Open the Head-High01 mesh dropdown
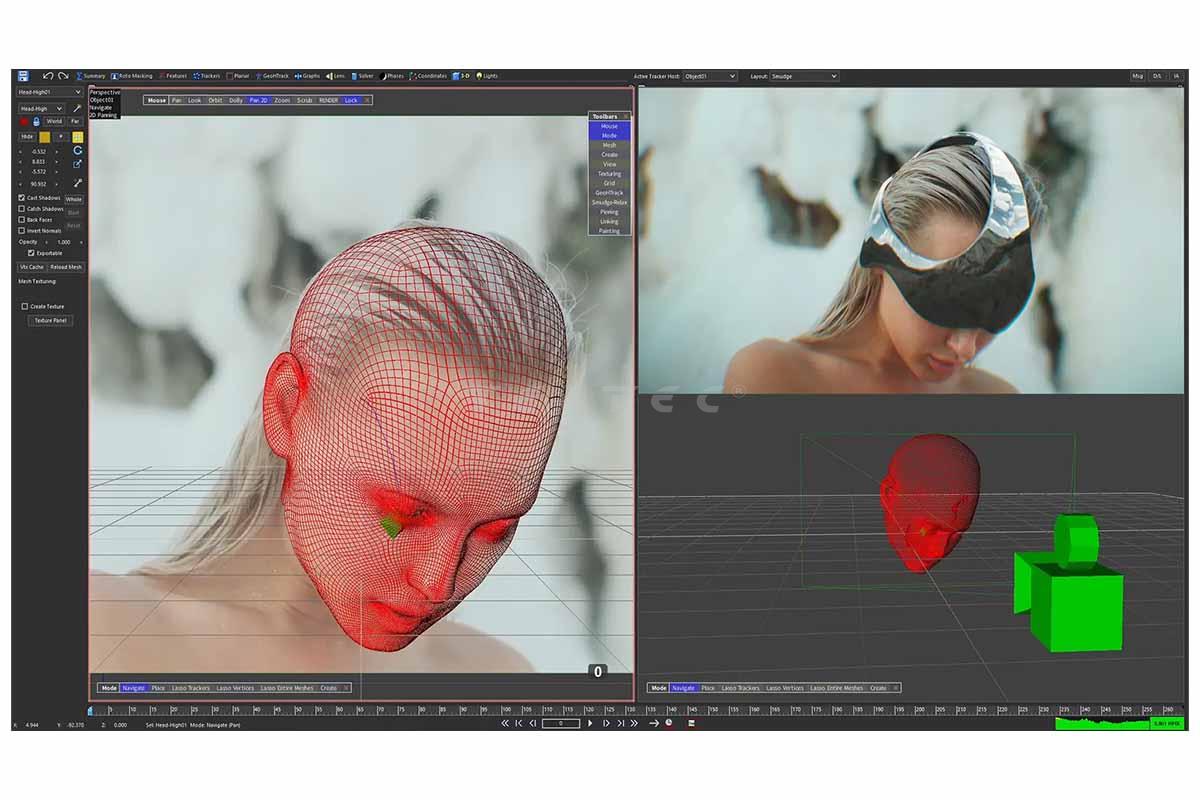Image resolution: width=1200 pixels, height=800 pixels. click(x=50, y=92)
